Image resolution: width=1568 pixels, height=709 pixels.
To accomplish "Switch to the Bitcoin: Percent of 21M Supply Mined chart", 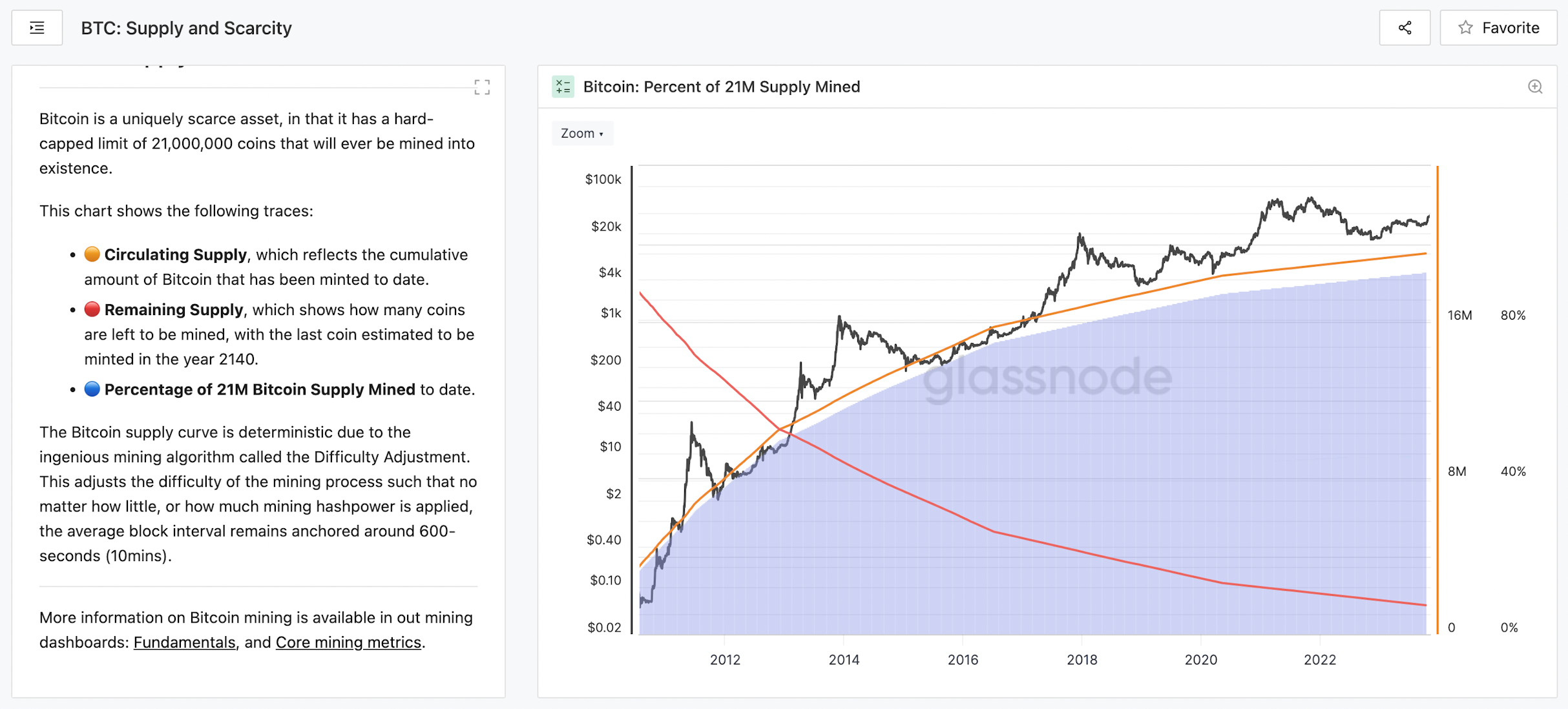I will coord(722,86).
